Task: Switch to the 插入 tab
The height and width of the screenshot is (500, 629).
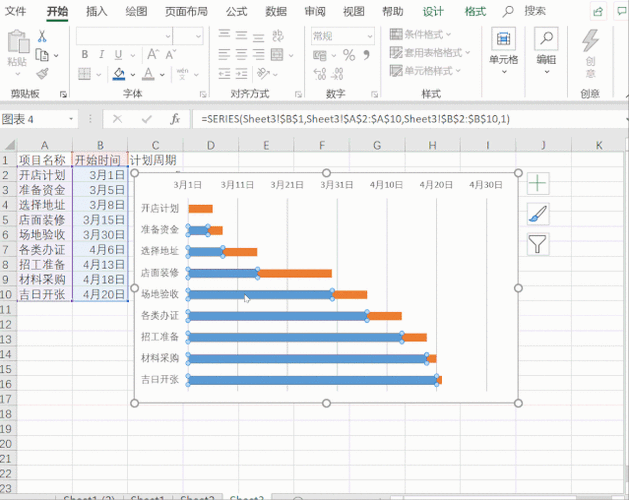Action: [97, 11]
